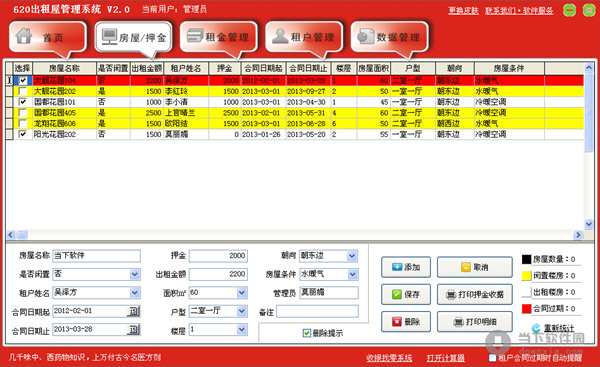Click the table's scroll right arrow

tap(578, 235)
